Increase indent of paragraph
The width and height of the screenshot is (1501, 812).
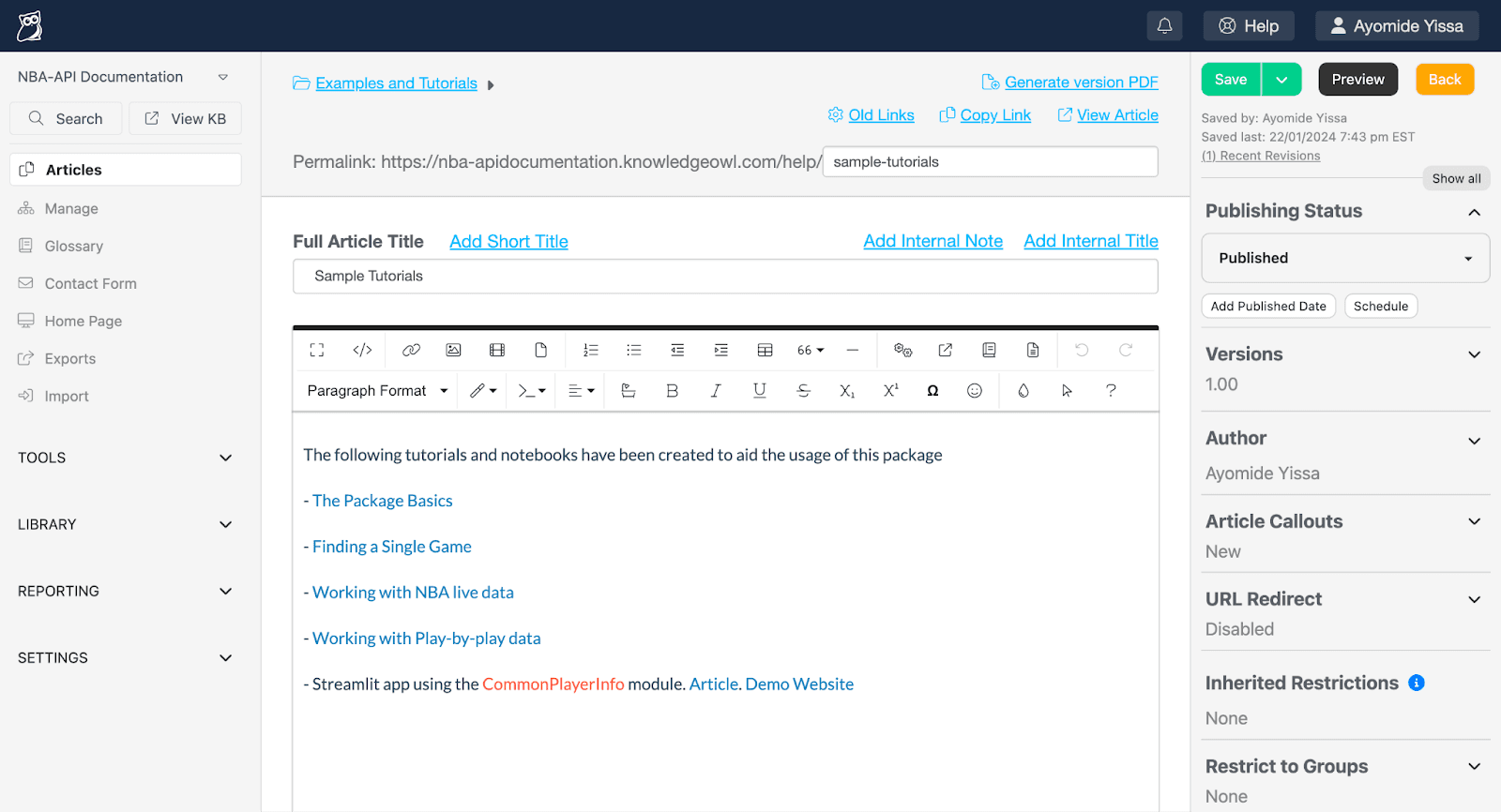[720, 350]
